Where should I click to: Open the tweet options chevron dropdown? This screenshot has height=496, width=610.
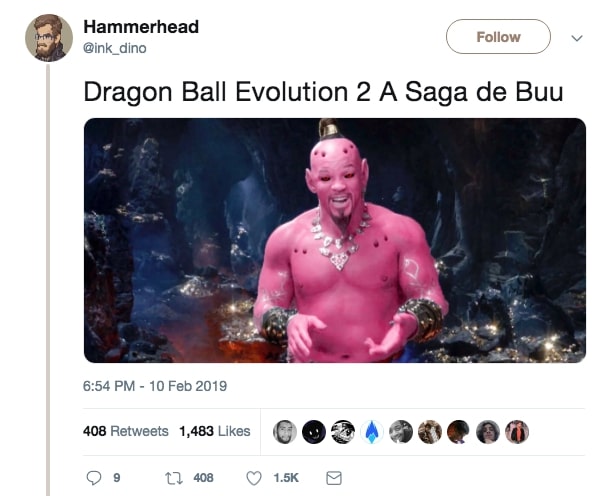(577, 38)
